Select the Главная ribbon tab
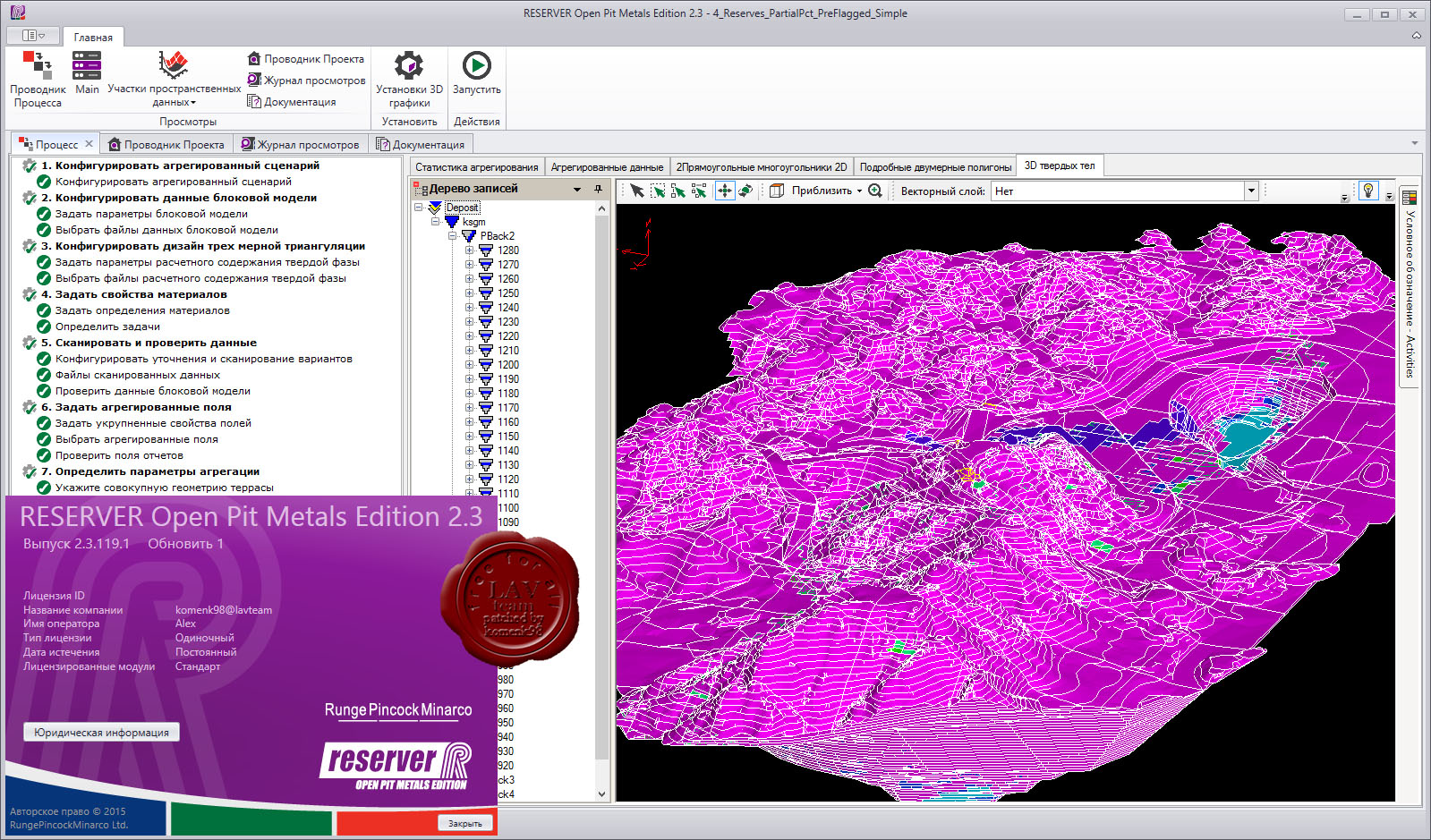This screenshot has height=840, width=1431. (93, 37)
